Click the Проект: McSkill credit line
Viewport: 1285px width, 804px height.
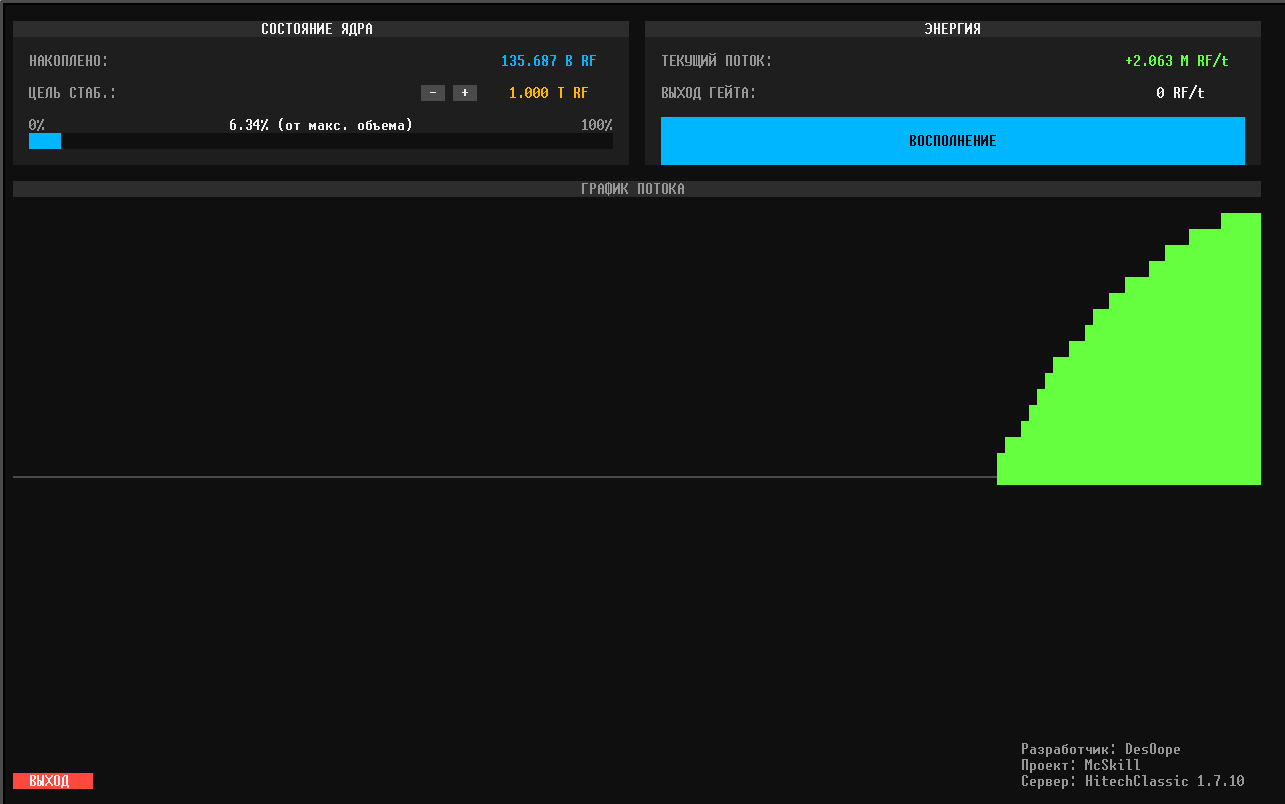(x=1081, y=765)
